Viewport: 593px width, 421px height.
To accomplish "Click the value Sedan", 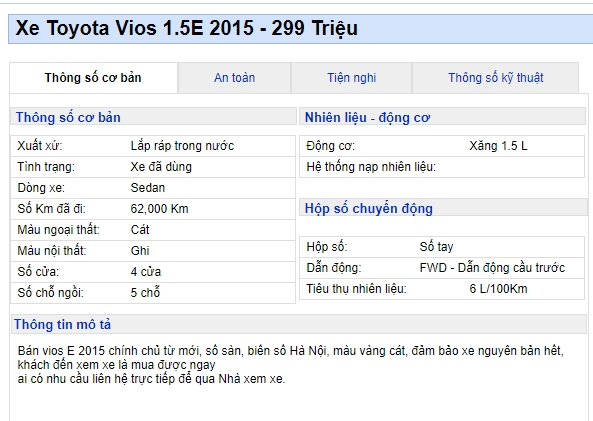I will [147, 188].
